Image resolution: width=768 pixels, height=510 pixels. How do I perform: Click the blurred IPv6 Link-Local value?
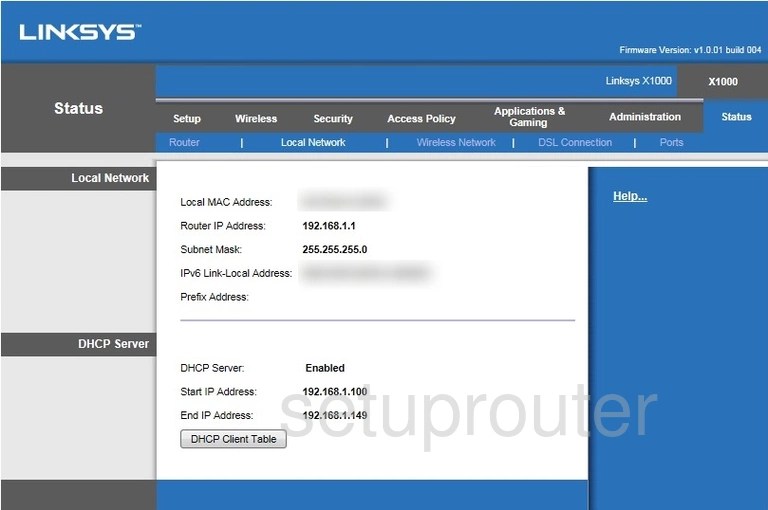pyautogui.click(x=365, y=273)
